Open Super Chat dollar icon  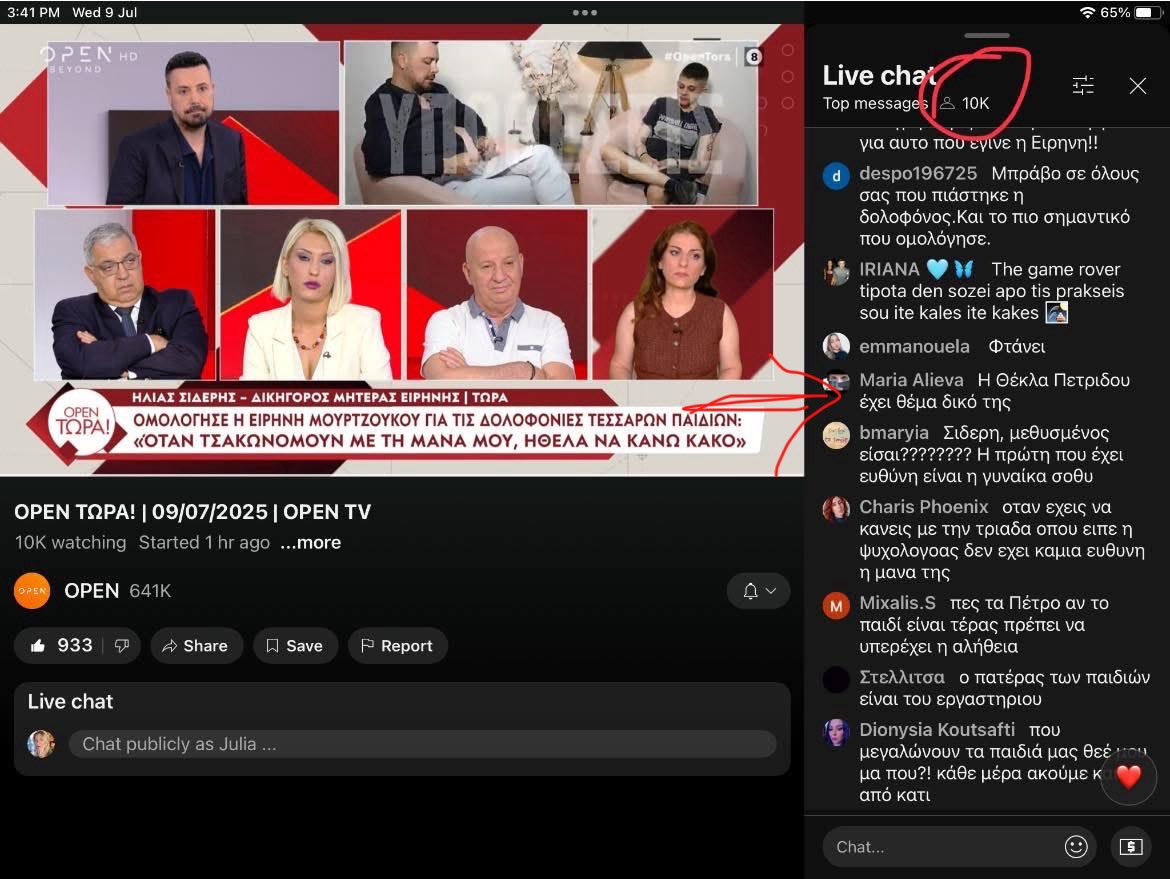point(1130,846)
